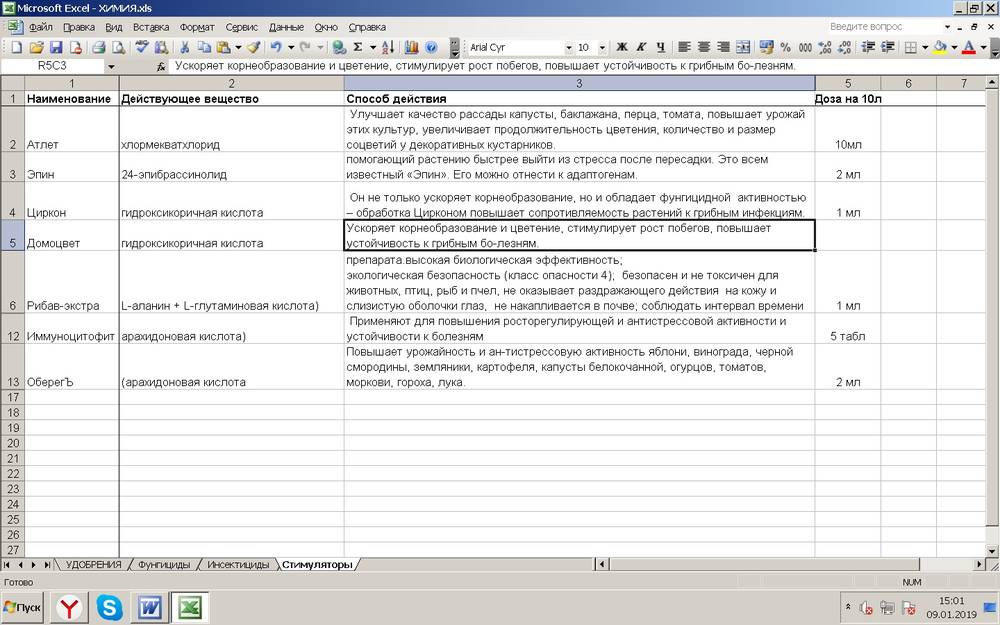Click the Пуск start button
1000x625 pixels.
(22, 607)
